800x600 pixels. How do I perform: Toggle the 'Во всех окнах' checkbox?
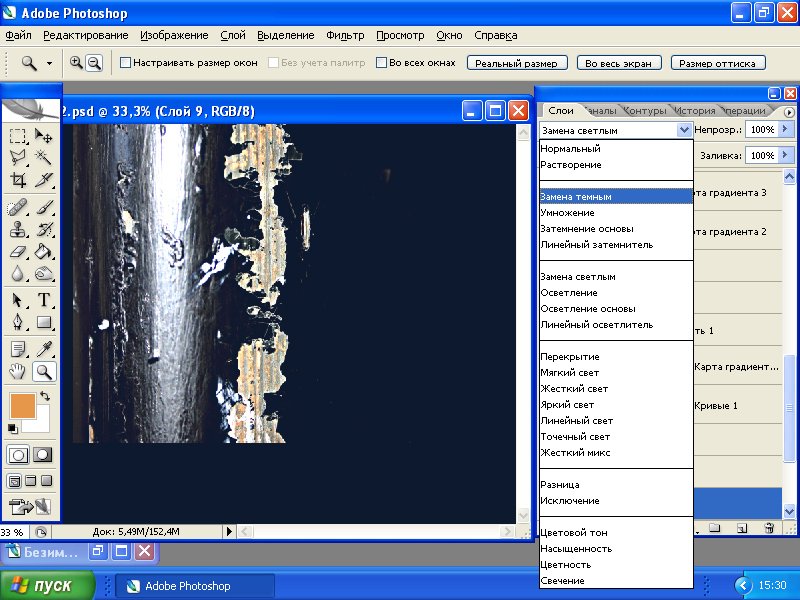[x=381, y=62]
